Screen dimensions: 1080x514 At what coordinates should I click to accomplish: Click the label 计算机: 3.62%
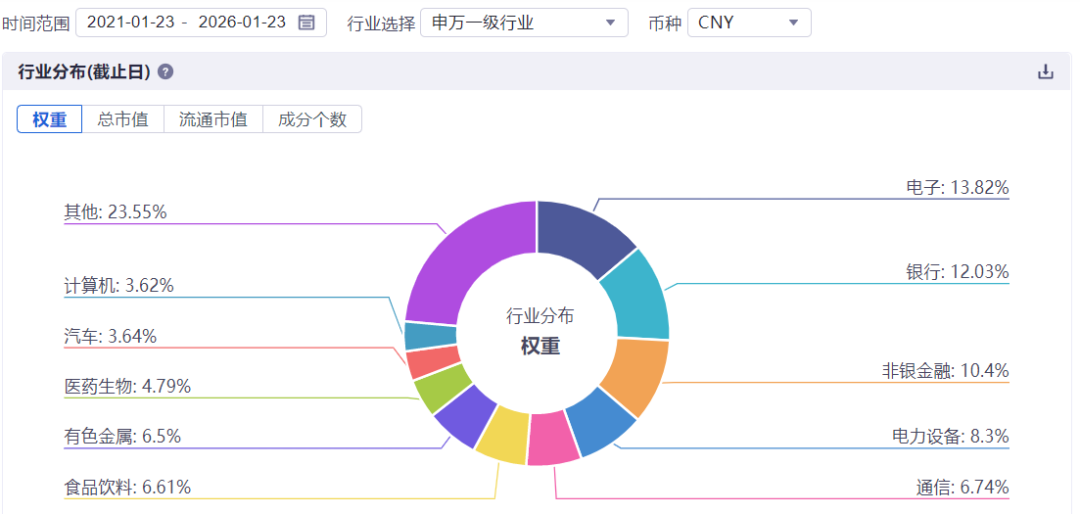pyautogui.click(x=118, y=285)
